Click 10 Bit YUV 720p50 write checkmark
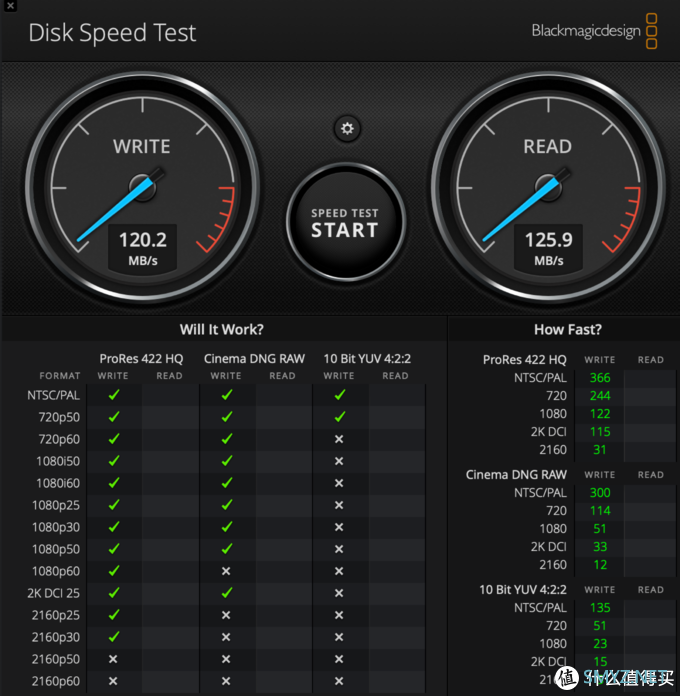This screenshot has width=680, height=696. [x=340, y=417]
